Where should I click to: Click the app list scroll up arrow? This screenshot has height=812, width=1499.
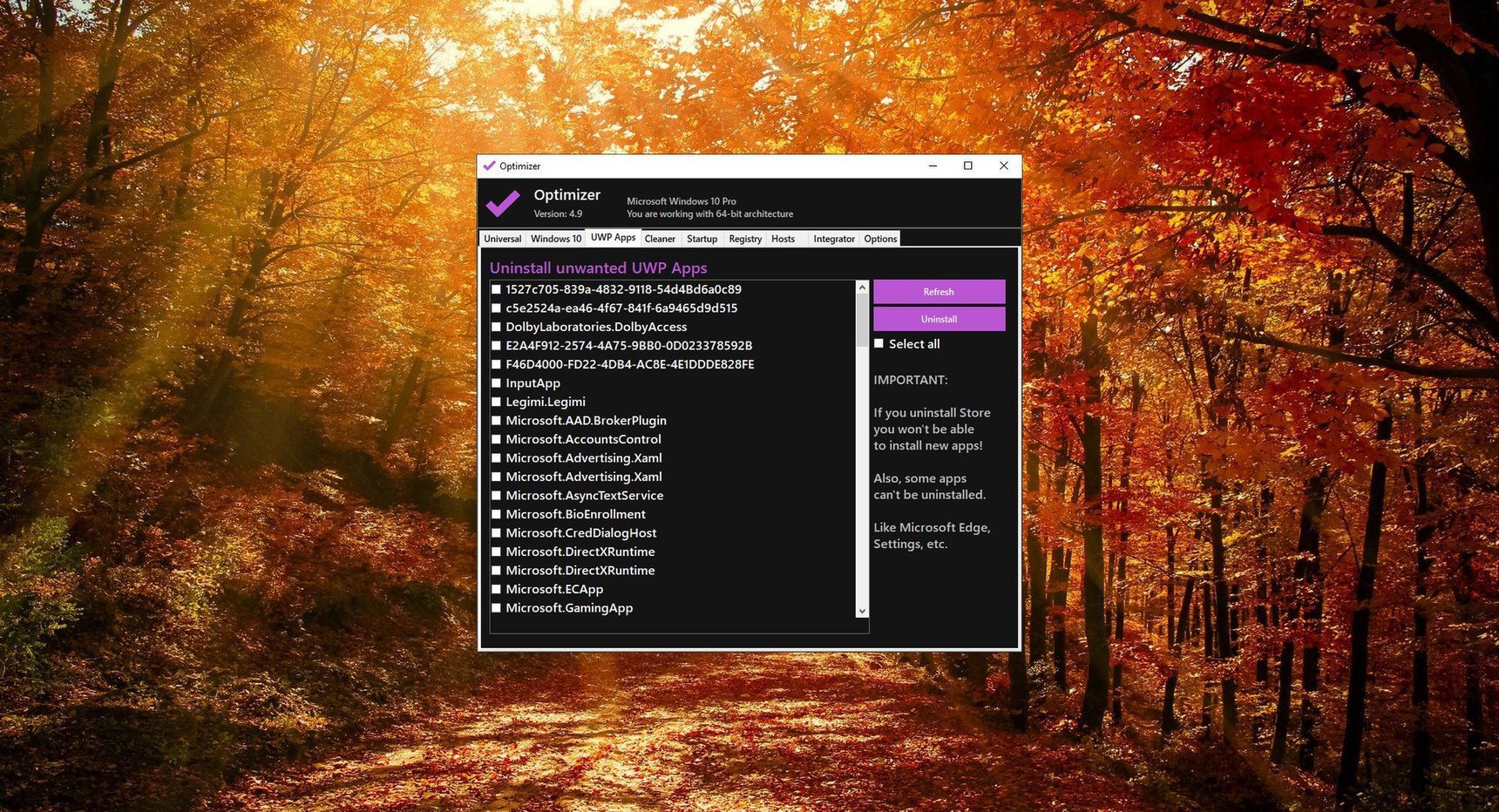click(x=862, y=288)
